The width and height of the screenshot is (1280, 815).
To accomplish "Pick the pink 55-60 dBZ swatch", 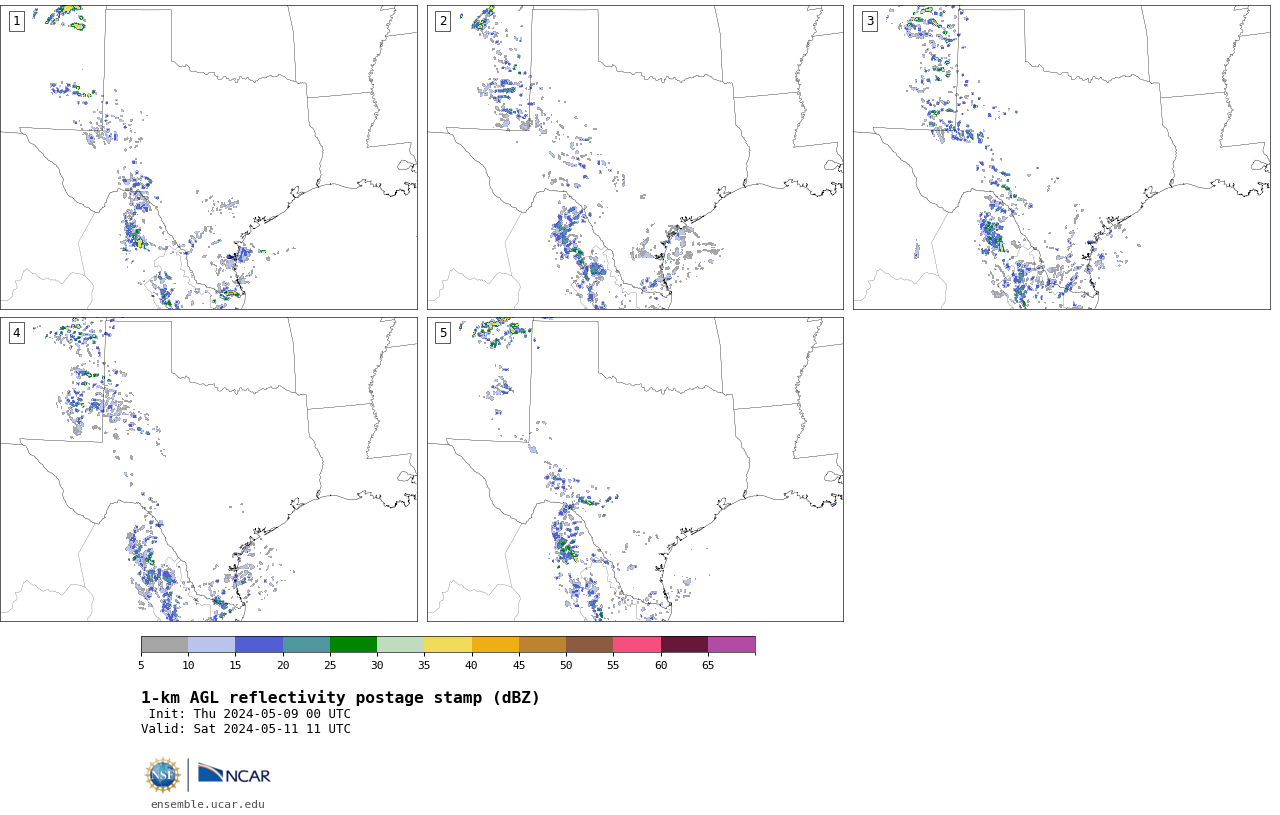I will [637, 644].
